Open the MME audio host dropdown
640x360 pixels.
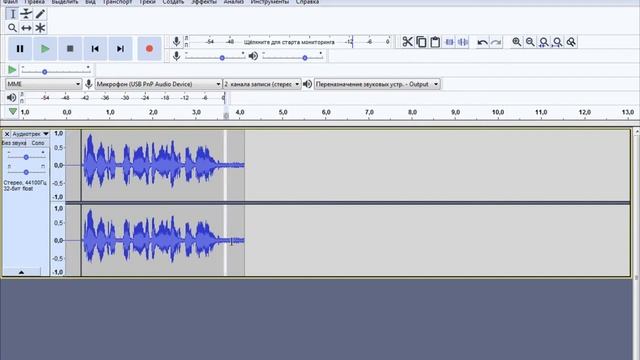coord(43,84)
